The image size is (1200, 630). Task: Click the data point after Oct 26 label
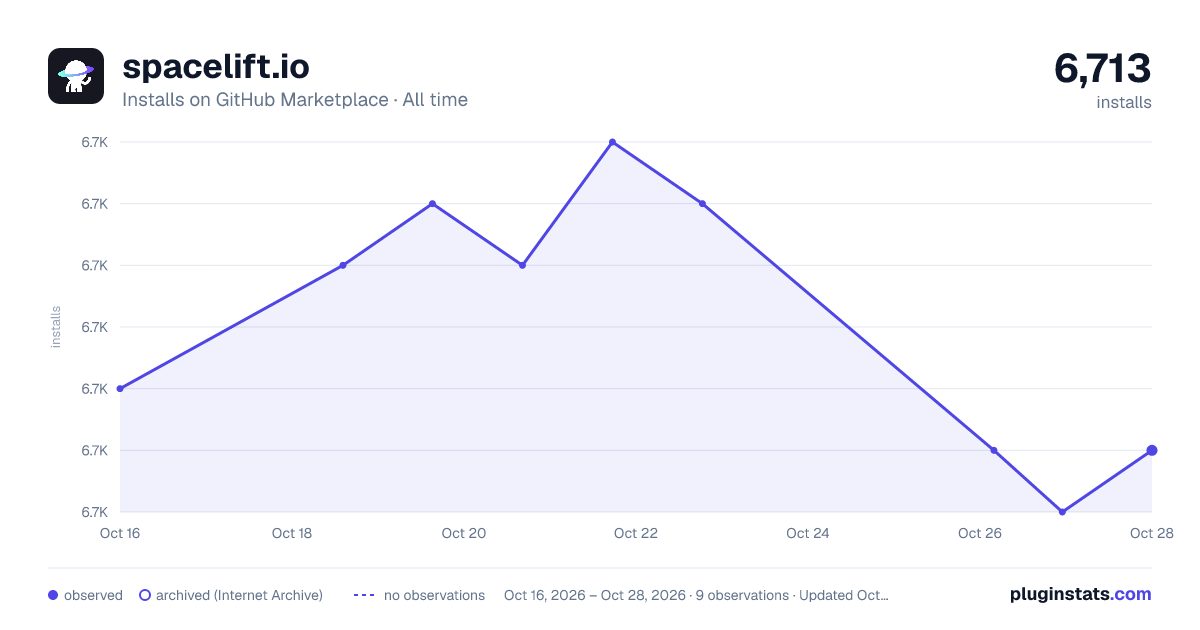tap(994, 450)
